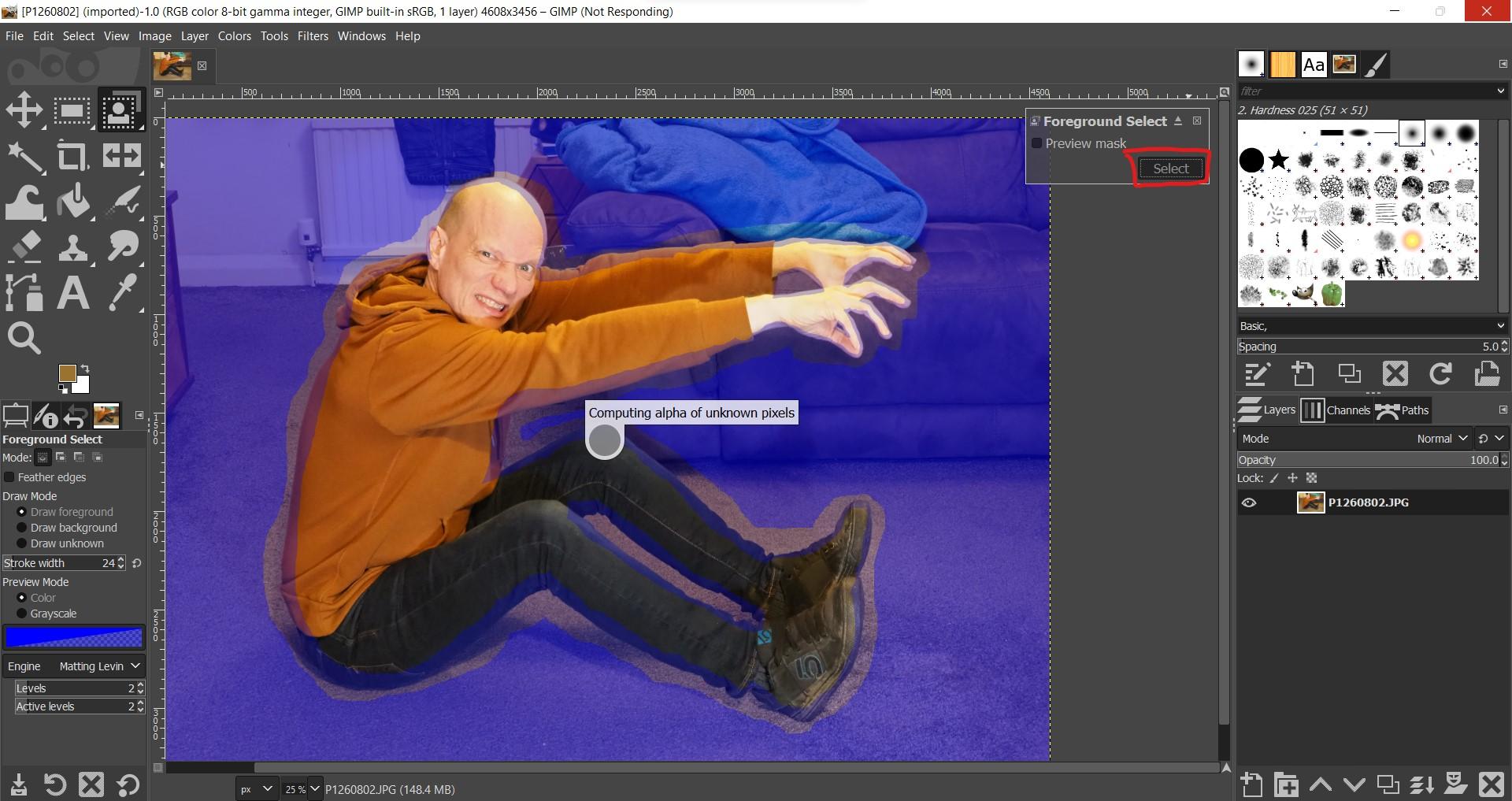Screen dimensions: 1512x801
Task: Select the Grayscale preview mode
Action: point(23,613)
